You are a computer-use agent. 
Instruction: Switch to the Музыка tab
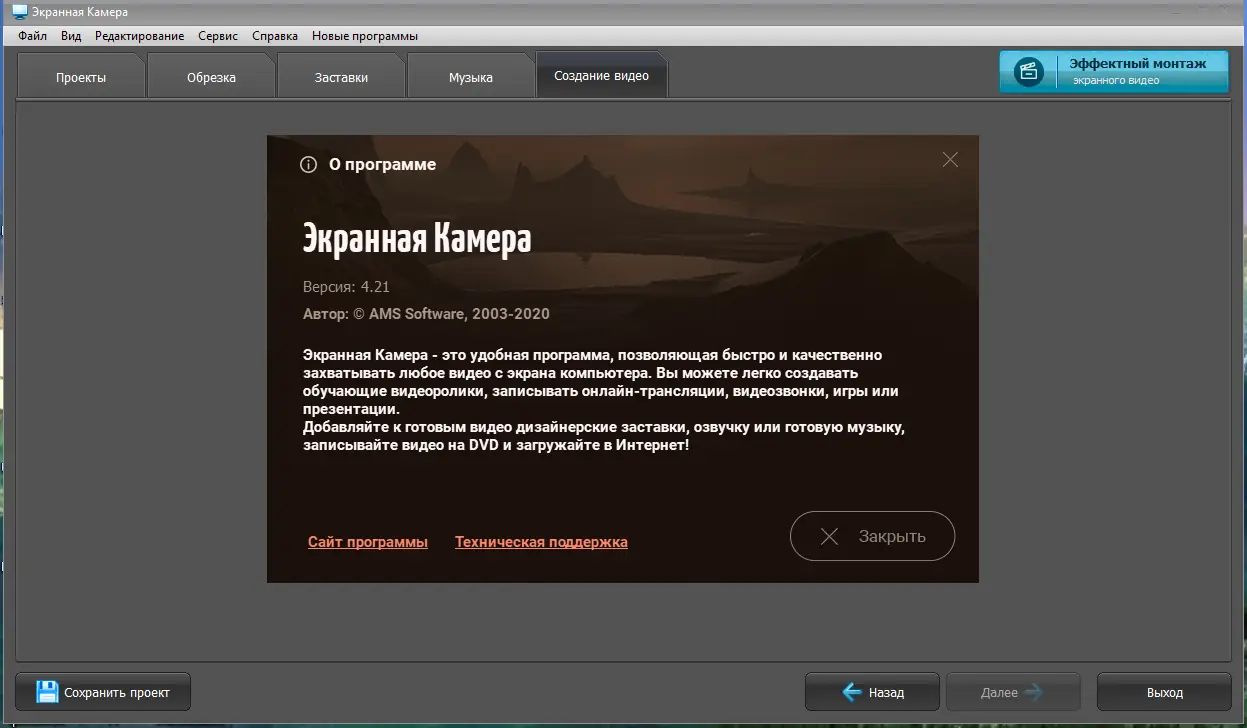(x=471, y=74)
